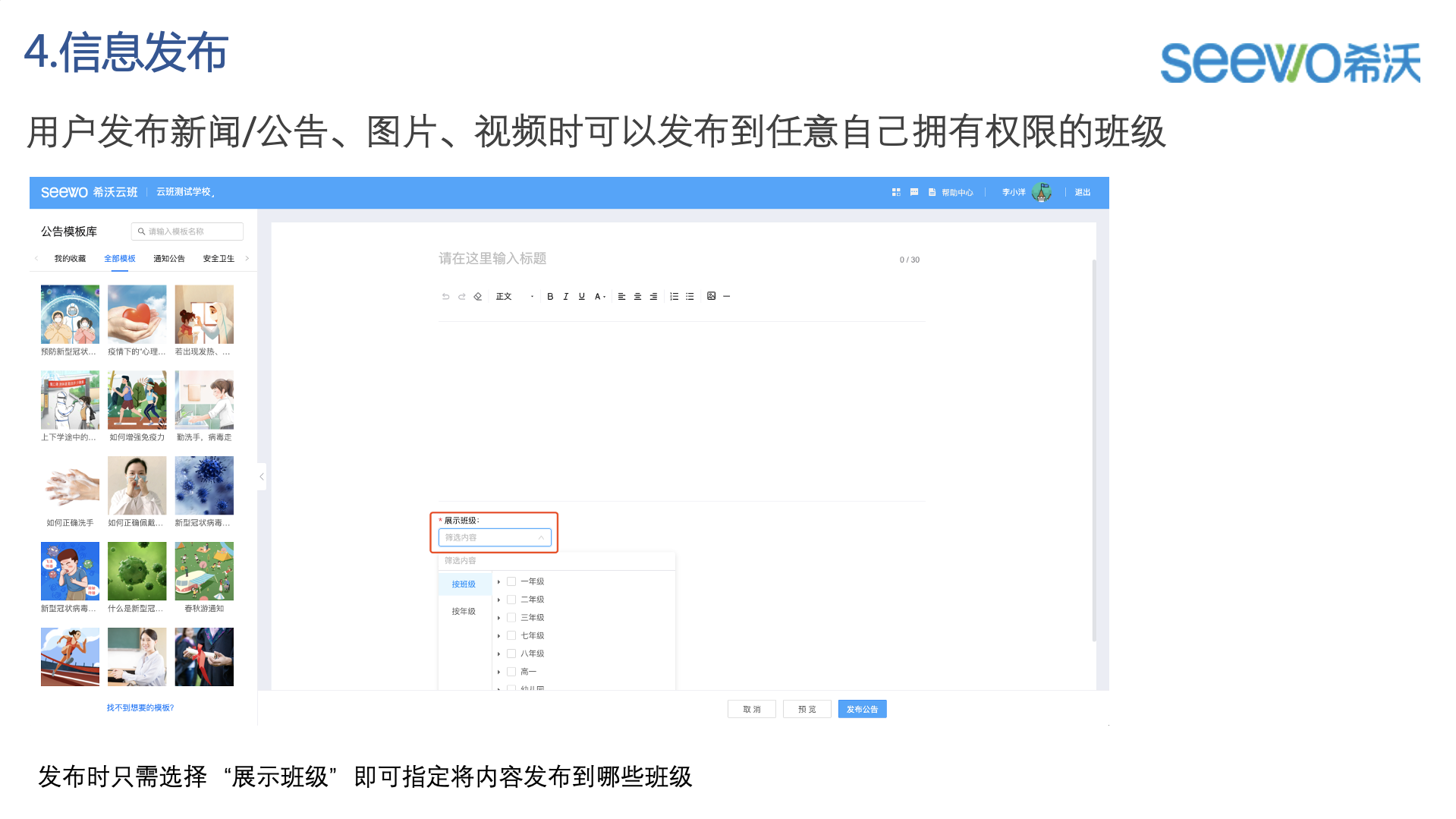Image resolution: width=1456 pixels, height=819 pixels.
Task: Open the apps grid icon in top bar
Action: point(896,192)
